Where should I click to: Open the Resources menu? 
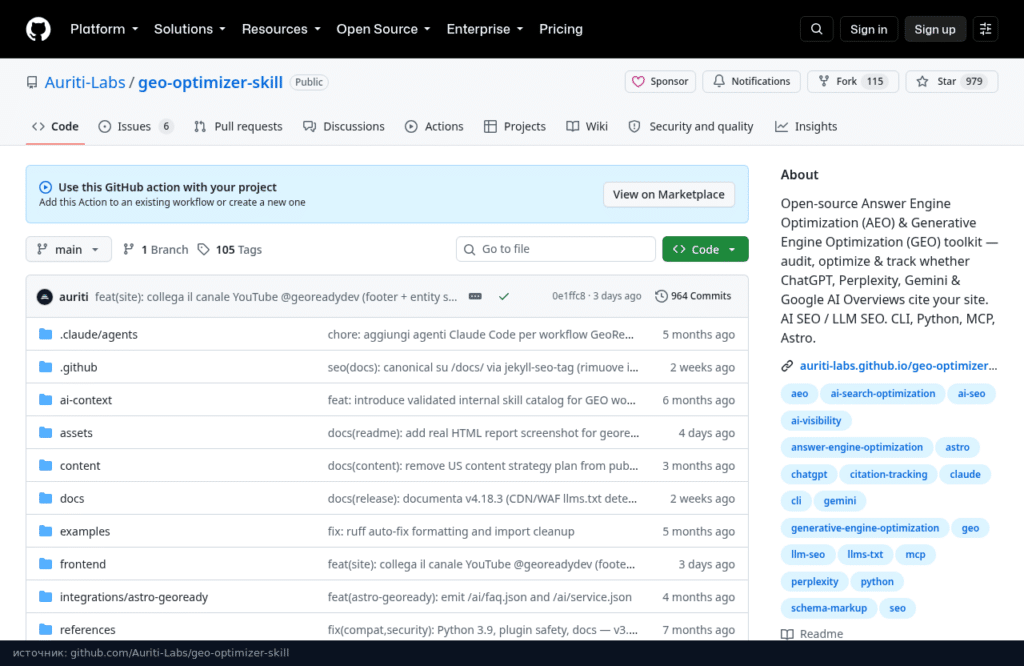point(281,29)
